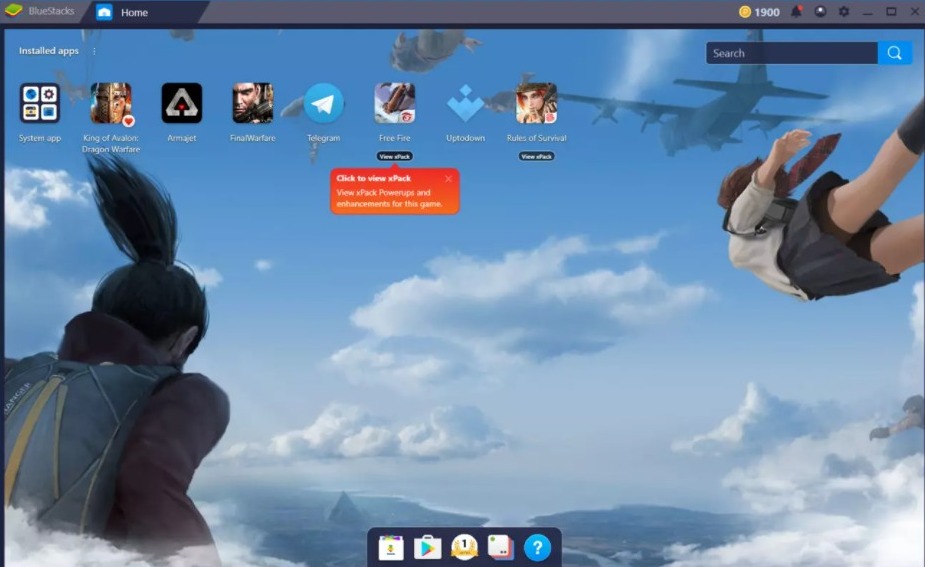Screen dimensions: 925x567
Task: Open the System app folder
Action: (40, 104)
